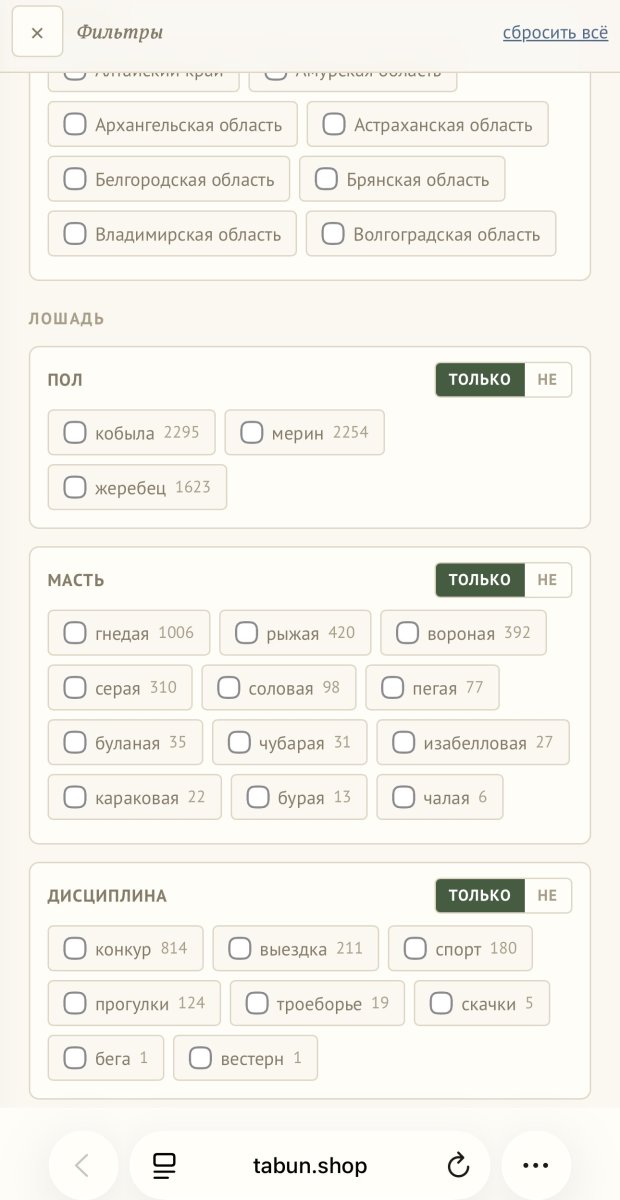Choose the выездка discipline option
The height and width of the screenshot is (1200, 620).
point(296,948)
